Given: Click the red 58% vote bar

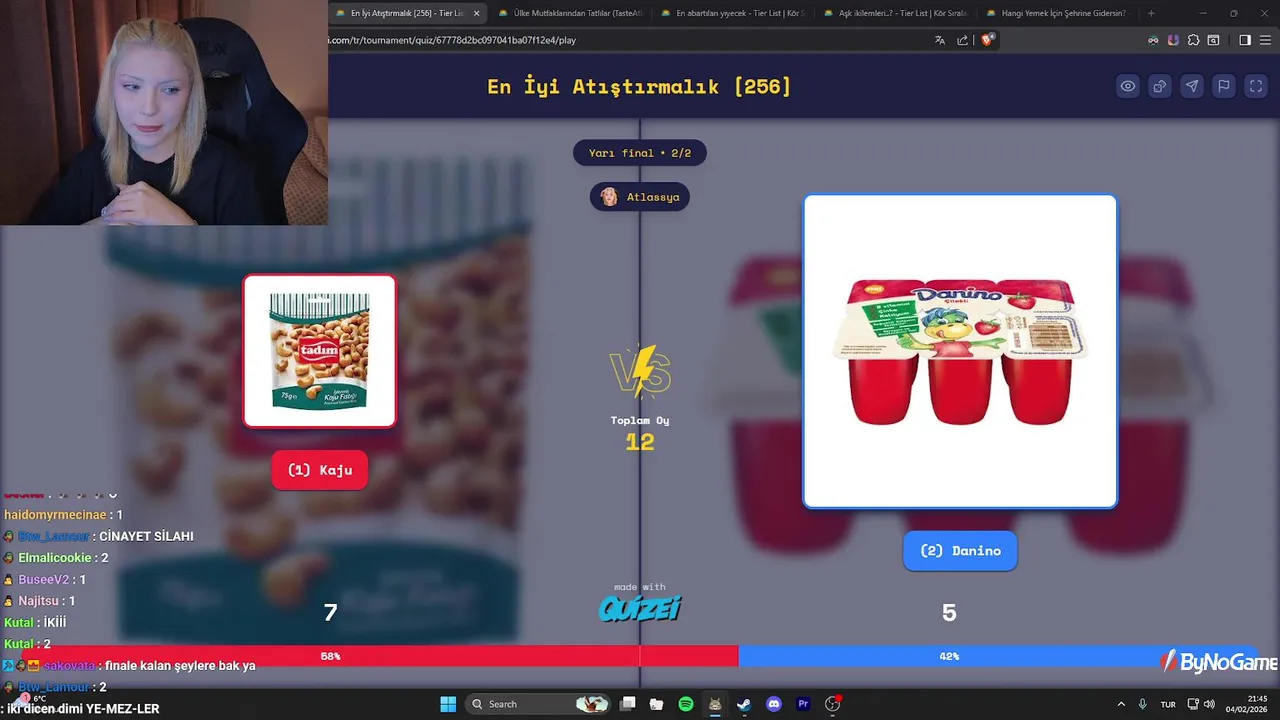Looking at the screenshot, I should (x=380, y=656).
